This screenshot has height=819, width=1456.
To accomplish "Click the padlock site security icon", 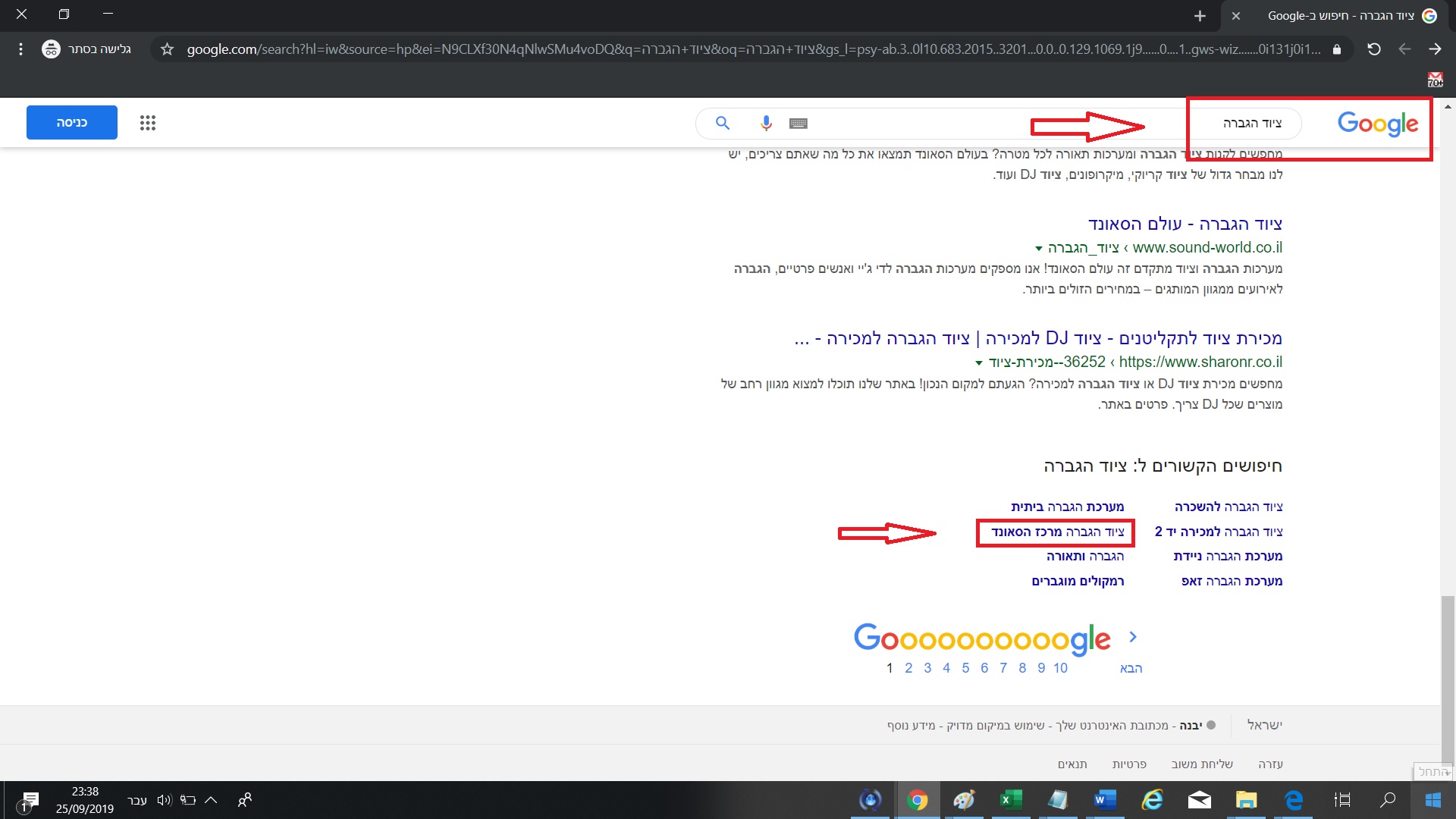I will point(1337,49).
